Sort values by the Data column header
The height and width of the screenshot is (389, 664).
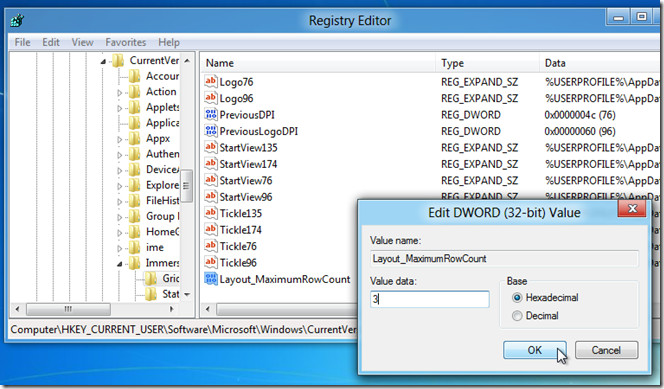click(x=599, y=63)
